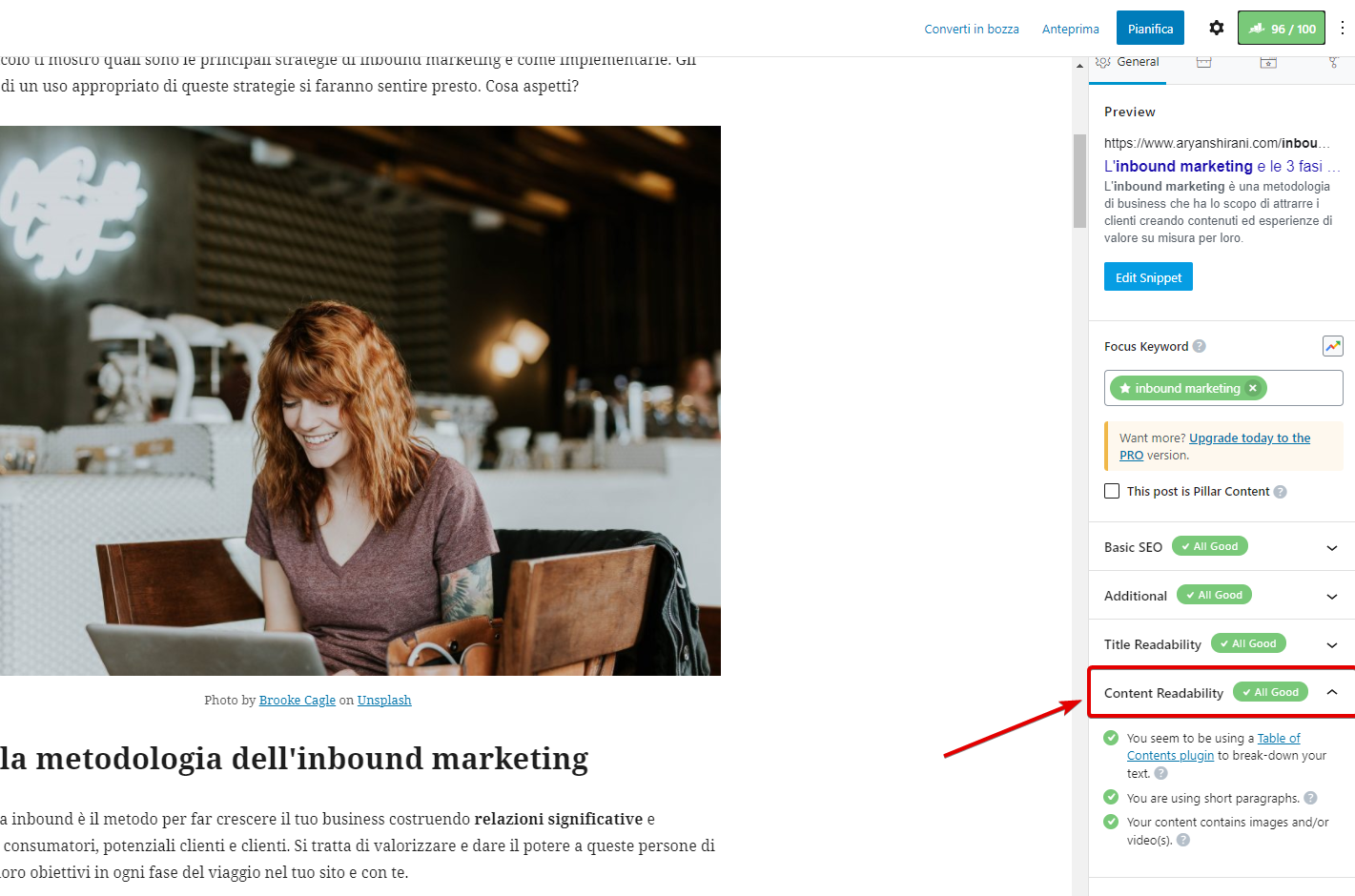Switch to the General tab

point(1128,63)
